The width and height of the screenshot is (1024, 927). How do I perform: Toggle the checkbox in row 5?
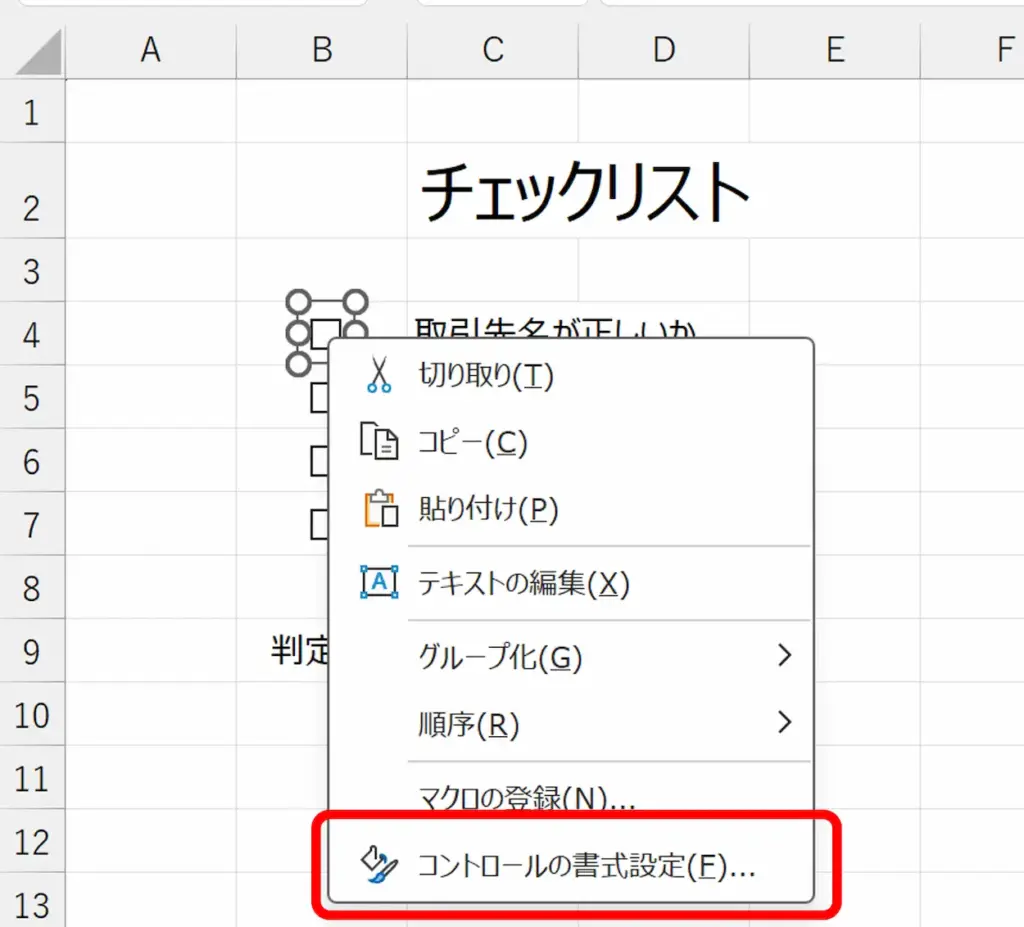pos(318,398)
